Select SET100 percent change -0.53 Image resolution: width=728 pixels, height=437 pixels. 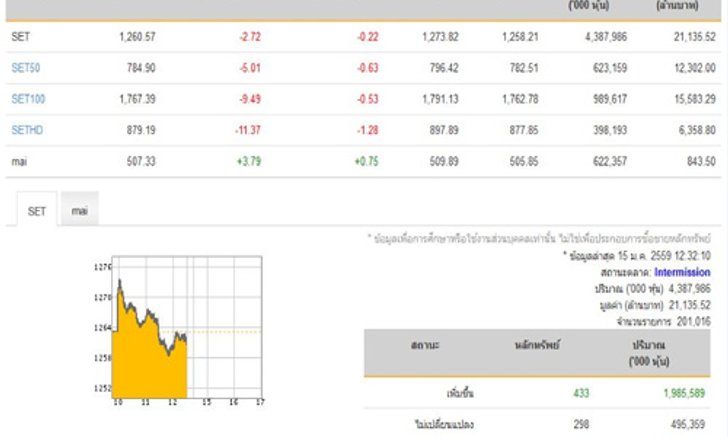click(x=368, y=99)
